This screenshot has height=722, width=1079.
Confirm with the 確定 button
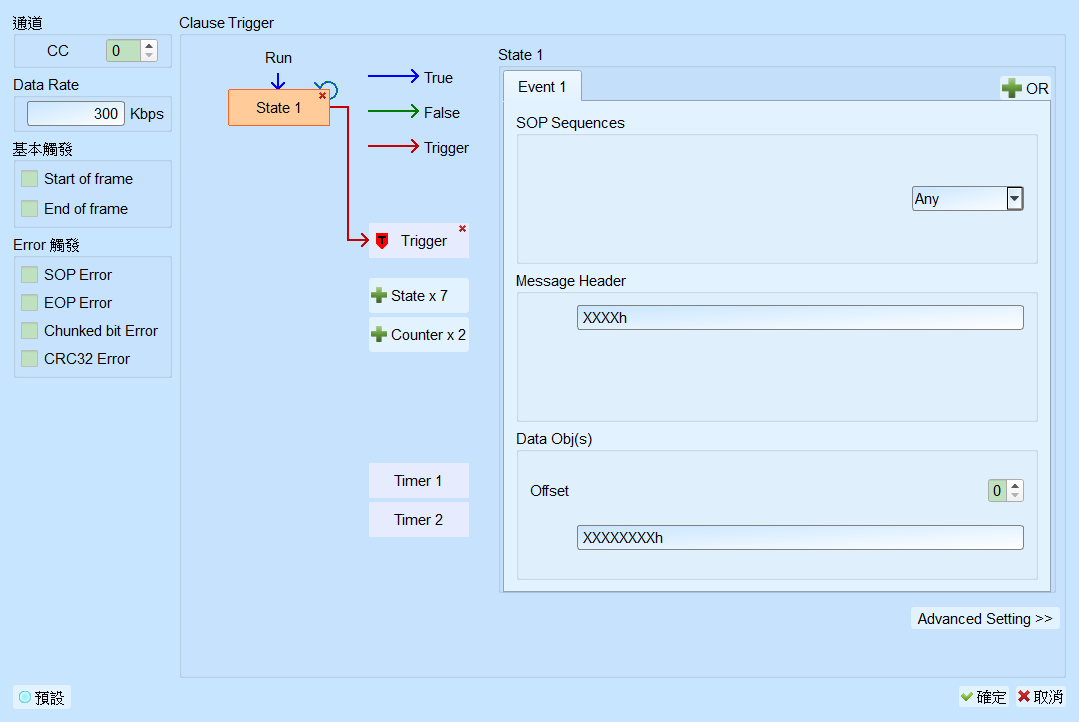(x=983, y=697)
